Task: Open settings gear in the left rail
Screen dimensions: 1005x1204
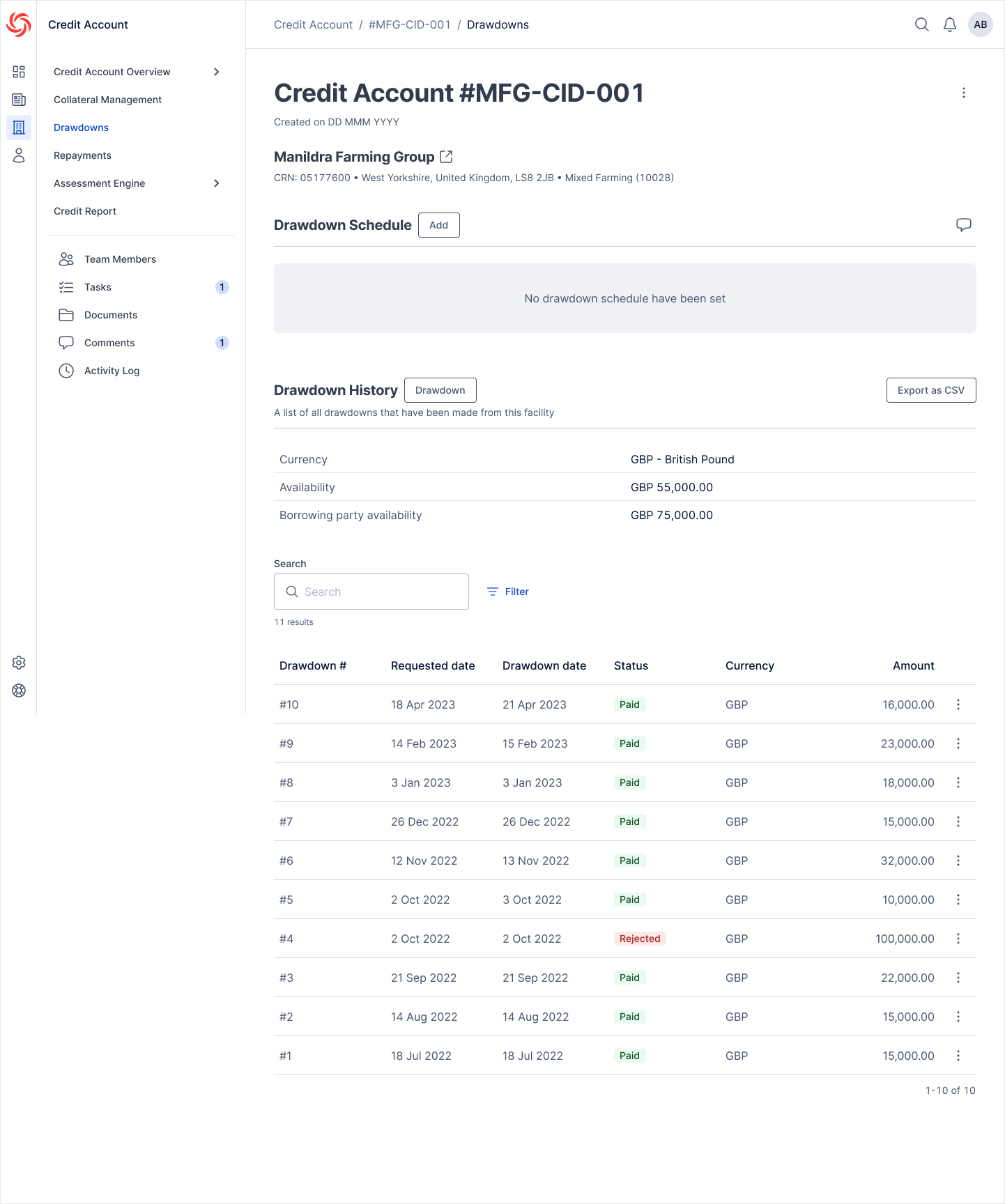Action: pos(19,663)
